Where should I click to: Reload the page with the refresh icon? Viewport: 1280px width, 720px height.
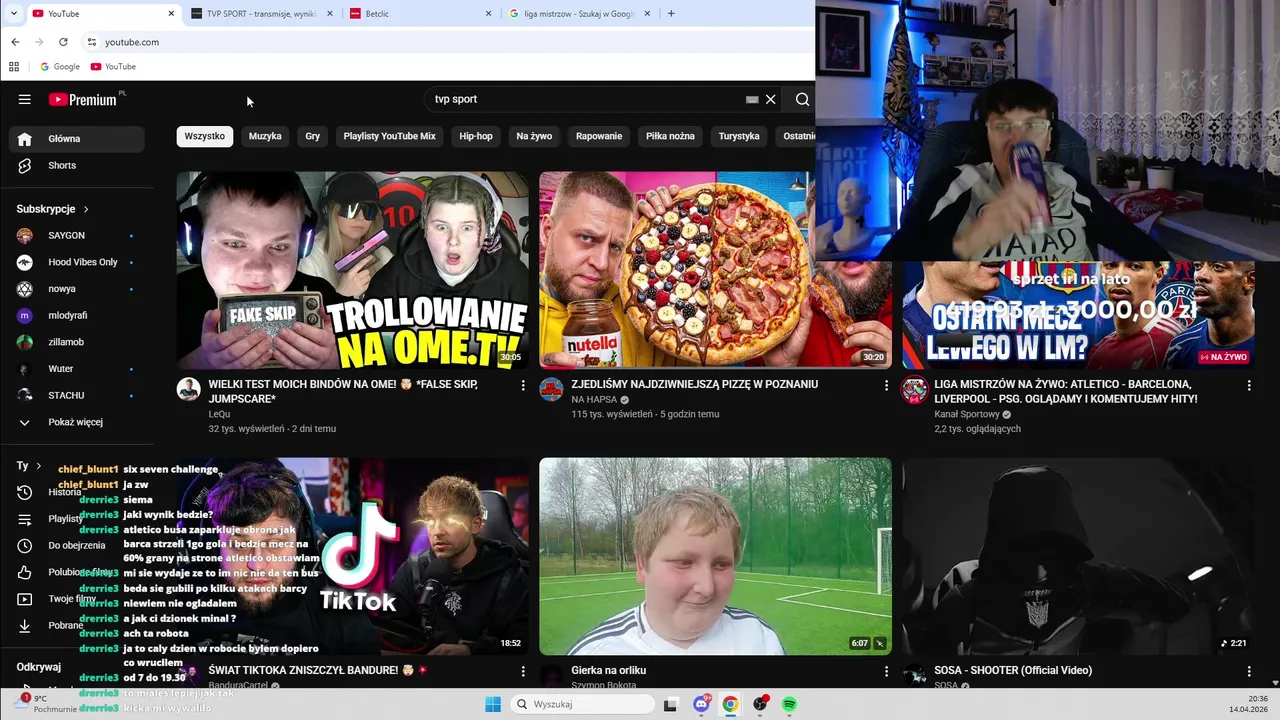point(63,42)
